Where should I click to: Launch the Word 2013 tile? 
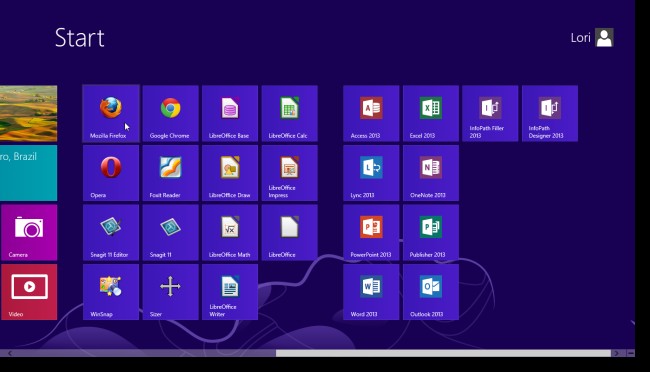pyautogui.click(x=371, y=292)
